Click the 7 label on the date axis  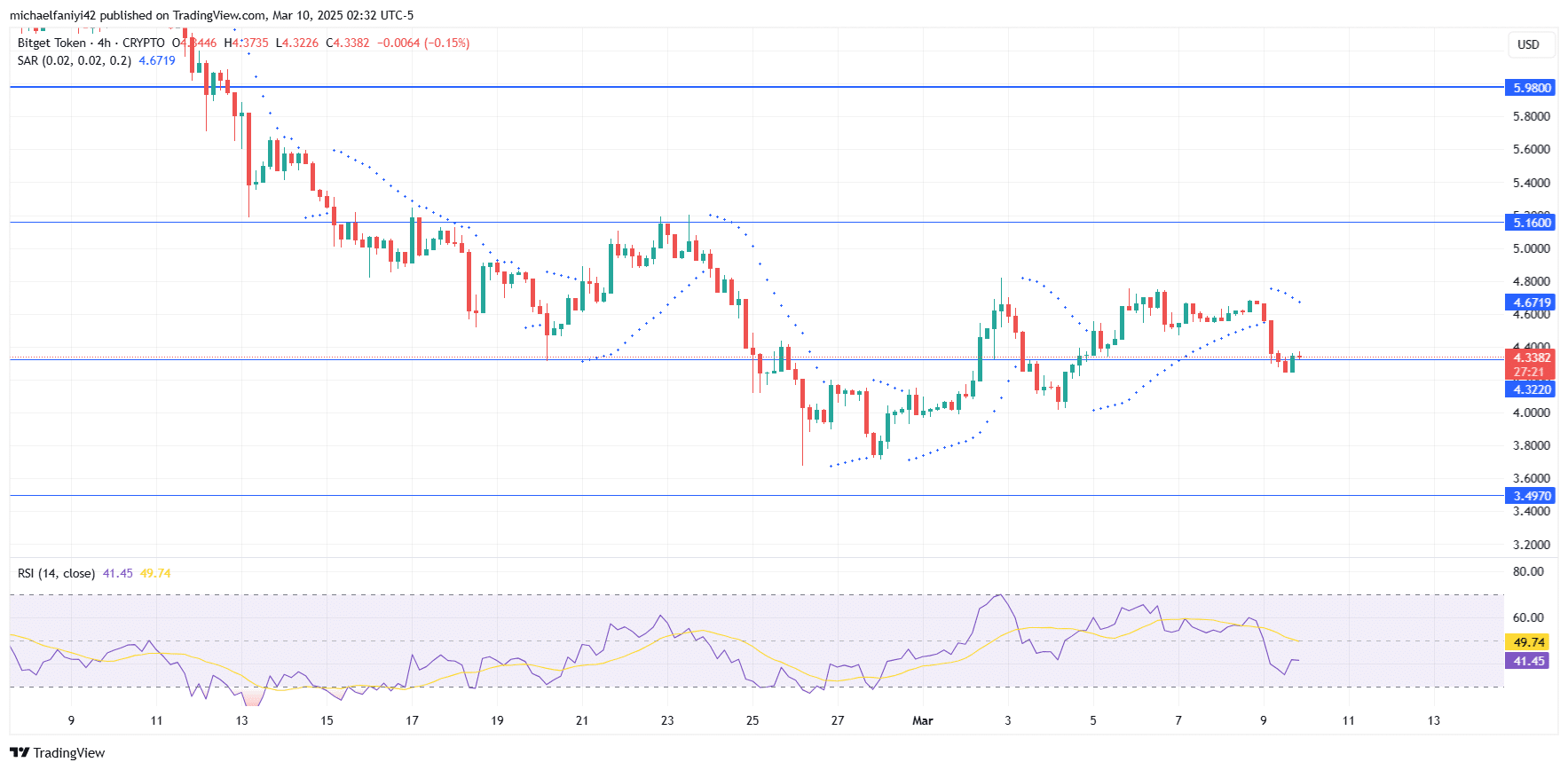click(x=1178, y=720)
